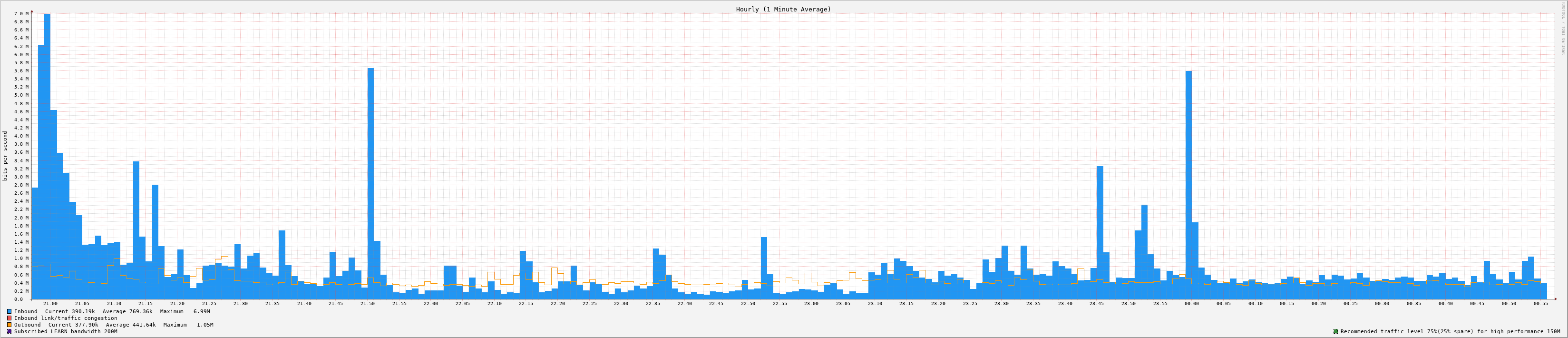Click the orange Outbound legend swatch
Viewport: 1568px width, 338px height.
[x=9, y=325]
